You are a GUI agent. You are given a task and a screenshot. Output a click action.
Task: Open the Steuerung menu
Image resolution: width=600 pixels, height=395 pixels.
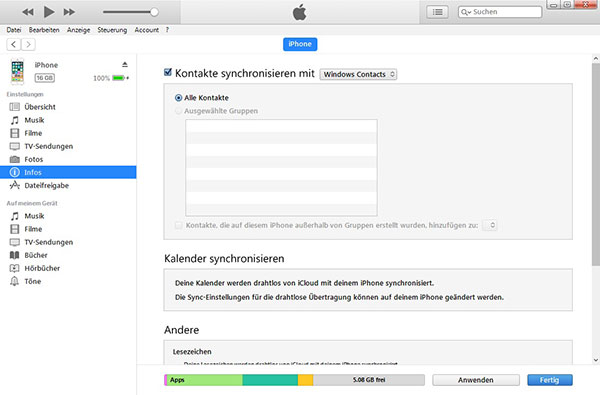coord(112,30)
